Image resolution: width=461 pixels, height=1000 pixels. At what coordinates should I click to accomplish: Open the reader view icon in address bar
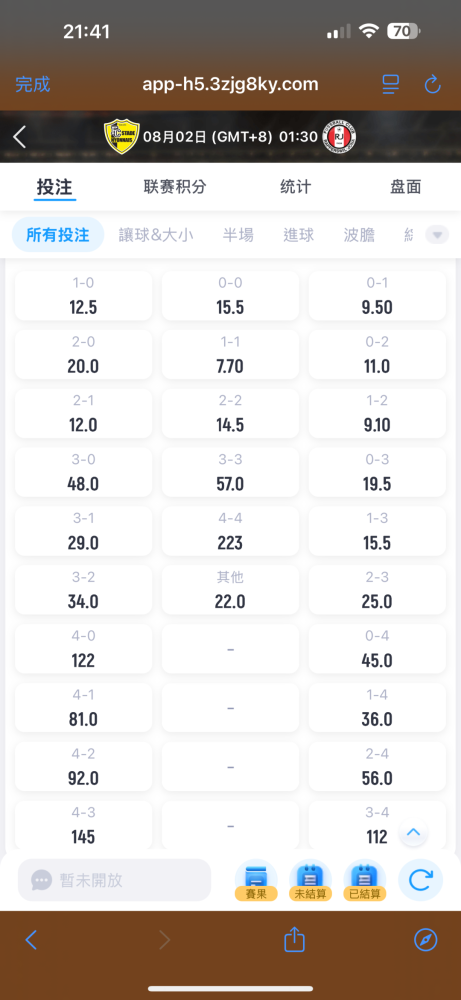click(x=390, y=84)
